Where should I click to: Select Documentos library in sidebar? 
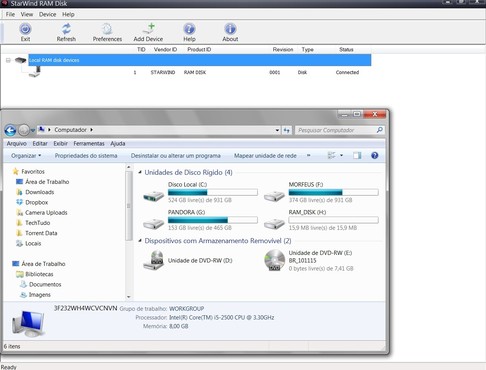click(45, 284)
